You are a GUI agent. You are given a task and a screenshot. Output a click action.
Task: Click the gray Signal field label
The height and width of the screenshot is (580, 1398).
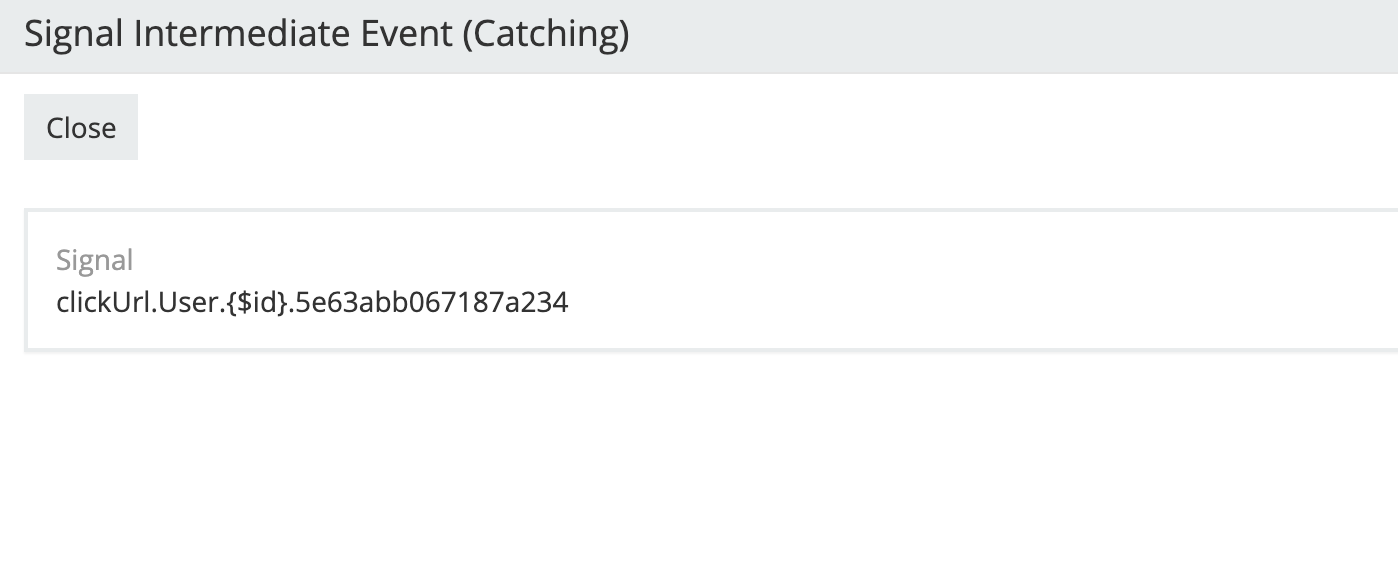(94, 260)
